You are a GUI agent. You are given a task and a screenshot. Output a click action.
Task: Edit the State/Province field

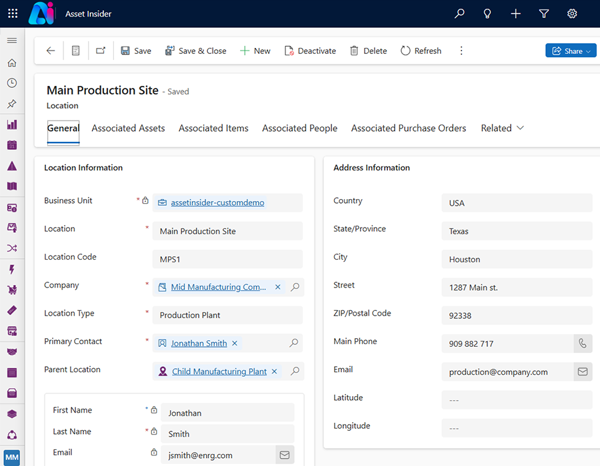pos(517,231)
